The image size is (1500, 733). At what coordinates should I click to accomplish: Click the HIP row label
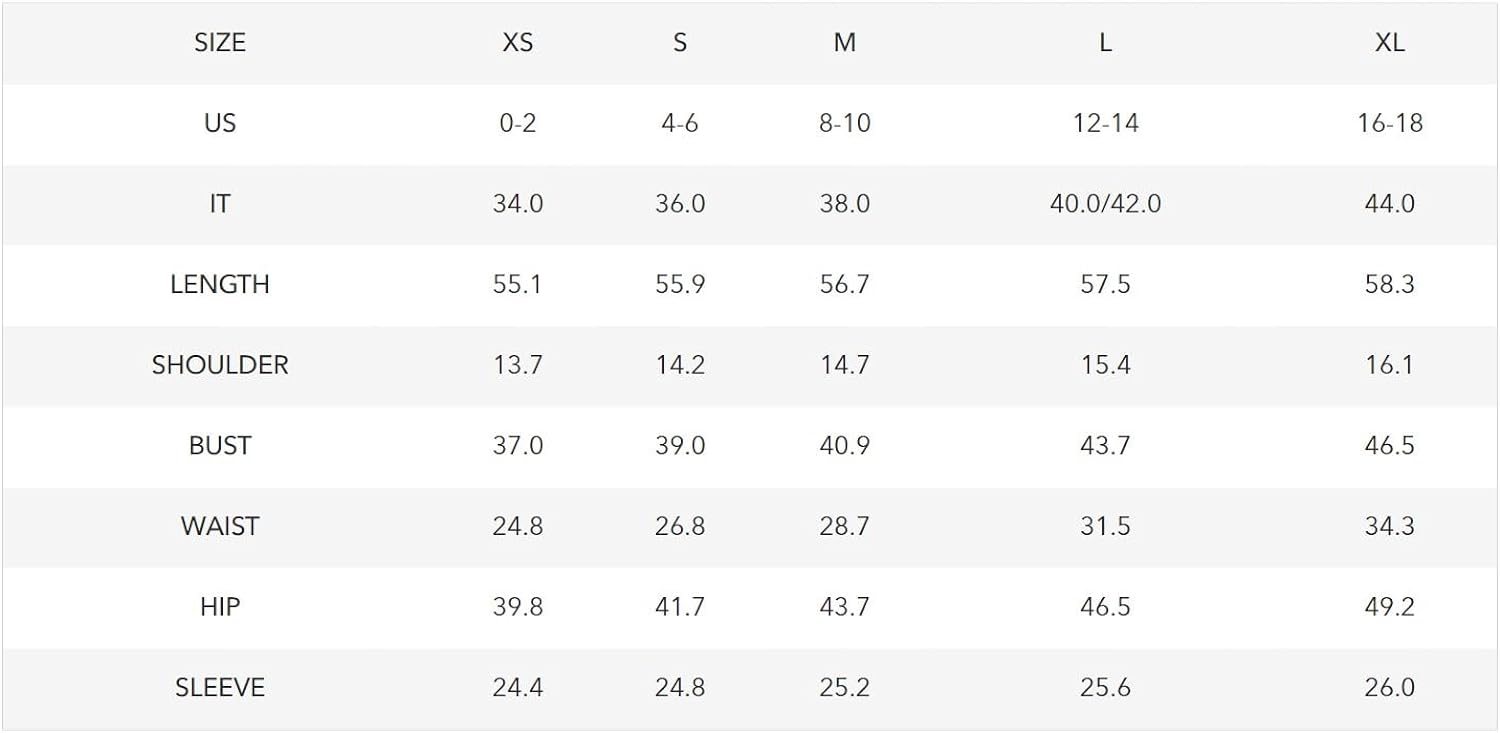click(220, 606)
